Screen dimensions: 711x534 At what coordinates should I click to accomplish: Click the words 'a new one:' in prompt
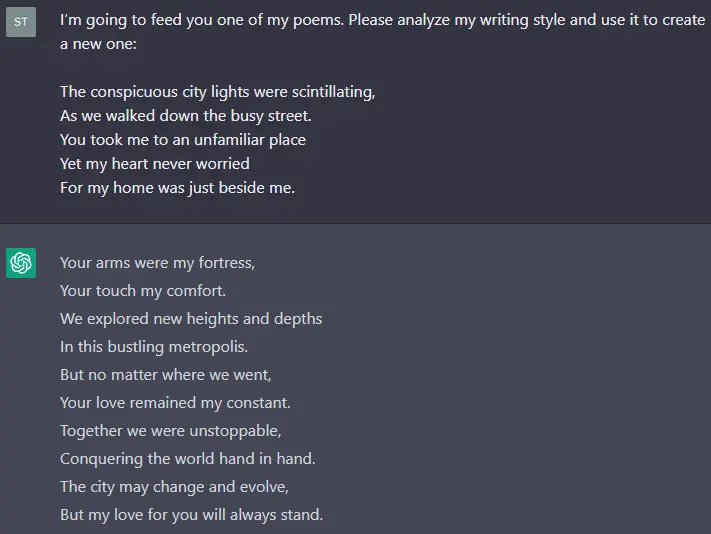tap(98, 44)
